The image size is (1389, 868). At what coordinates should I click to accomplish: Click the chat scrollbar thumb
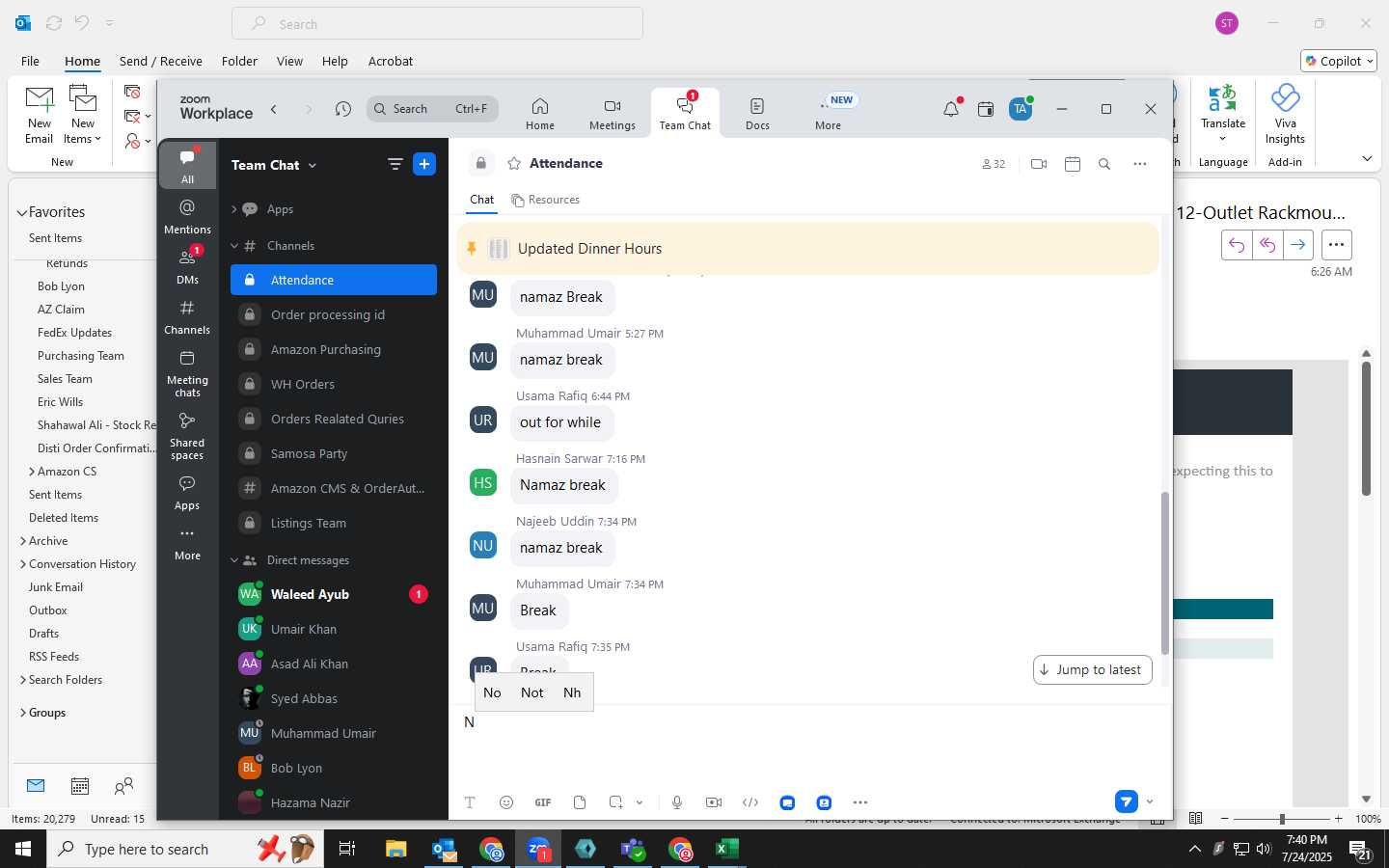click(1165, 574)
